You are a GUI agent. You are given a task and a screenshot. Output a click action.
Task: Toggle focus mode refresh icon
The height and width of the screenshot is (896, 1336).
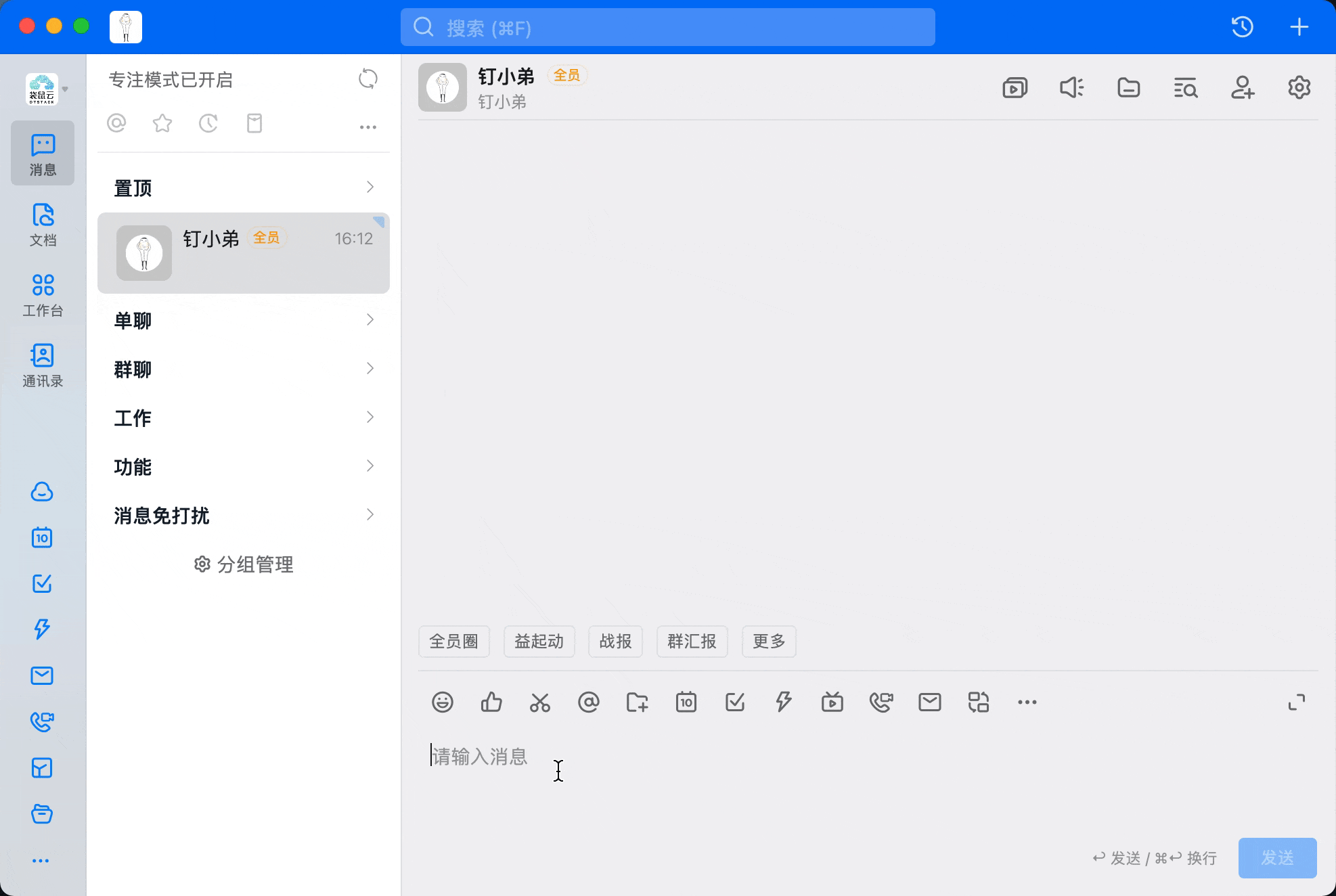(x=368, y=79)
